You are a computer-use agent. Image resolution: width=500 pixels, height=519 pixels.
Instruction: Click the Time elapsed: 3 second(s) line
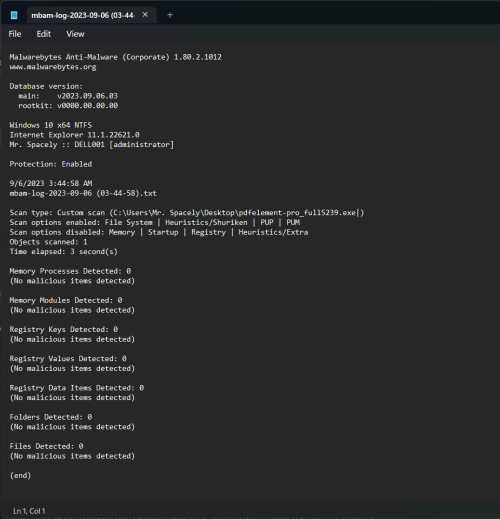[x=63, y=252]
